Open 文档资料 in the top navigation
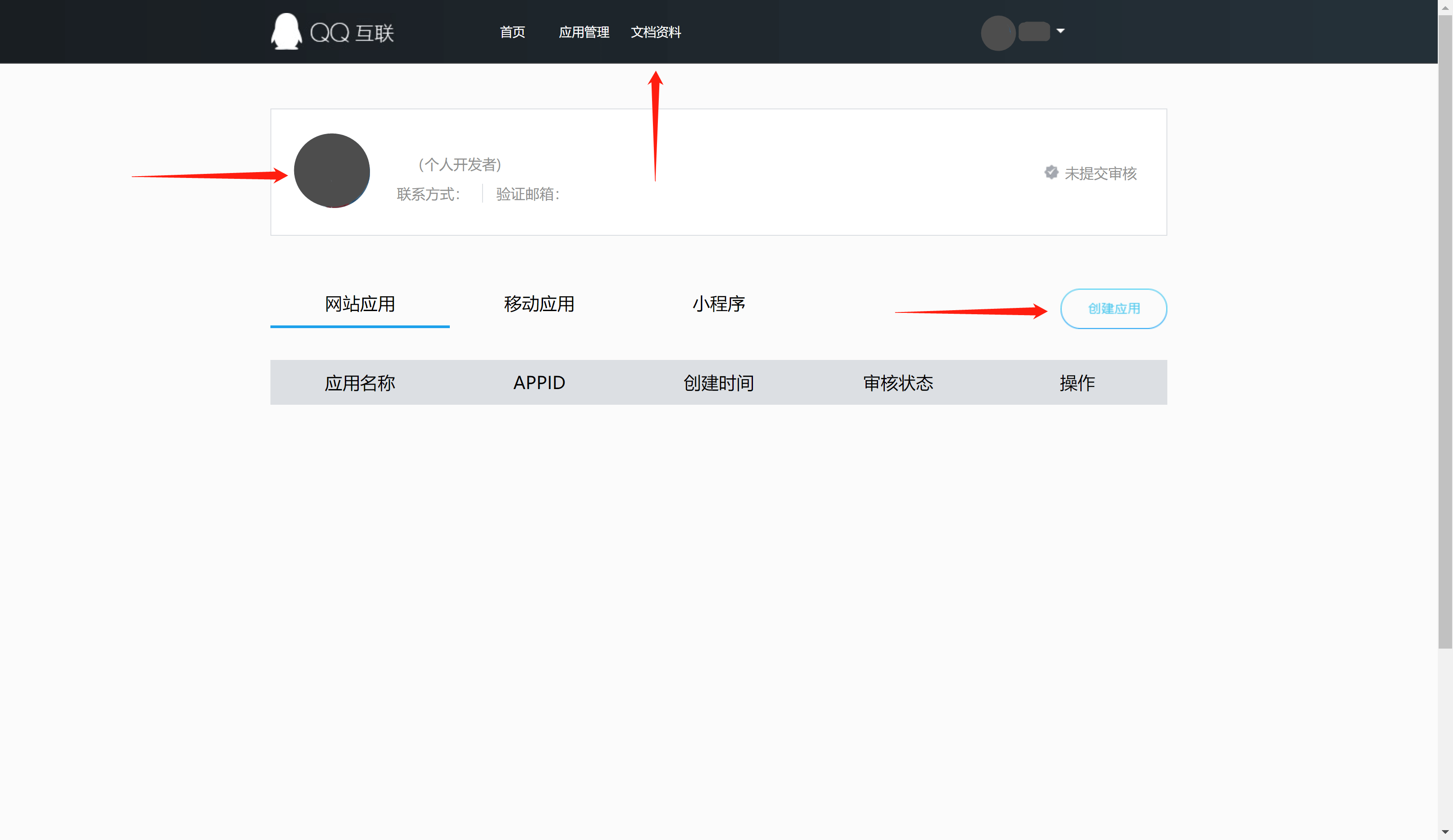This screenshot has height=840, width=1453. [656, 32]
